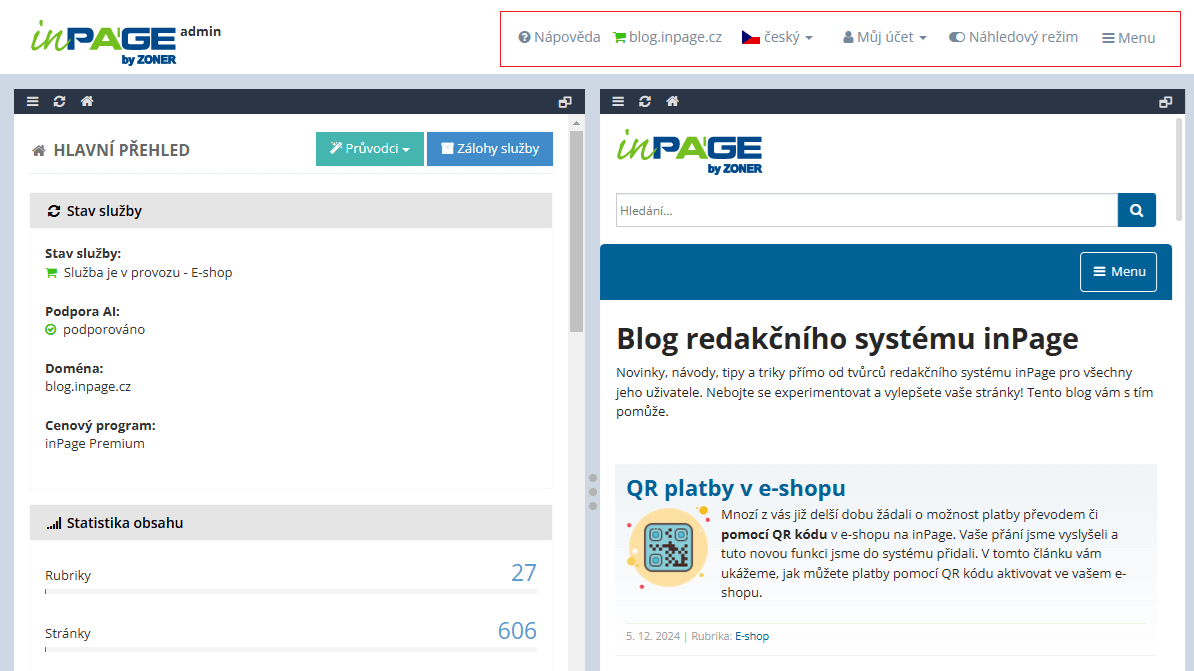Go to home in left panel toolbar
The image size is (1194, 671).
[87, 101]
